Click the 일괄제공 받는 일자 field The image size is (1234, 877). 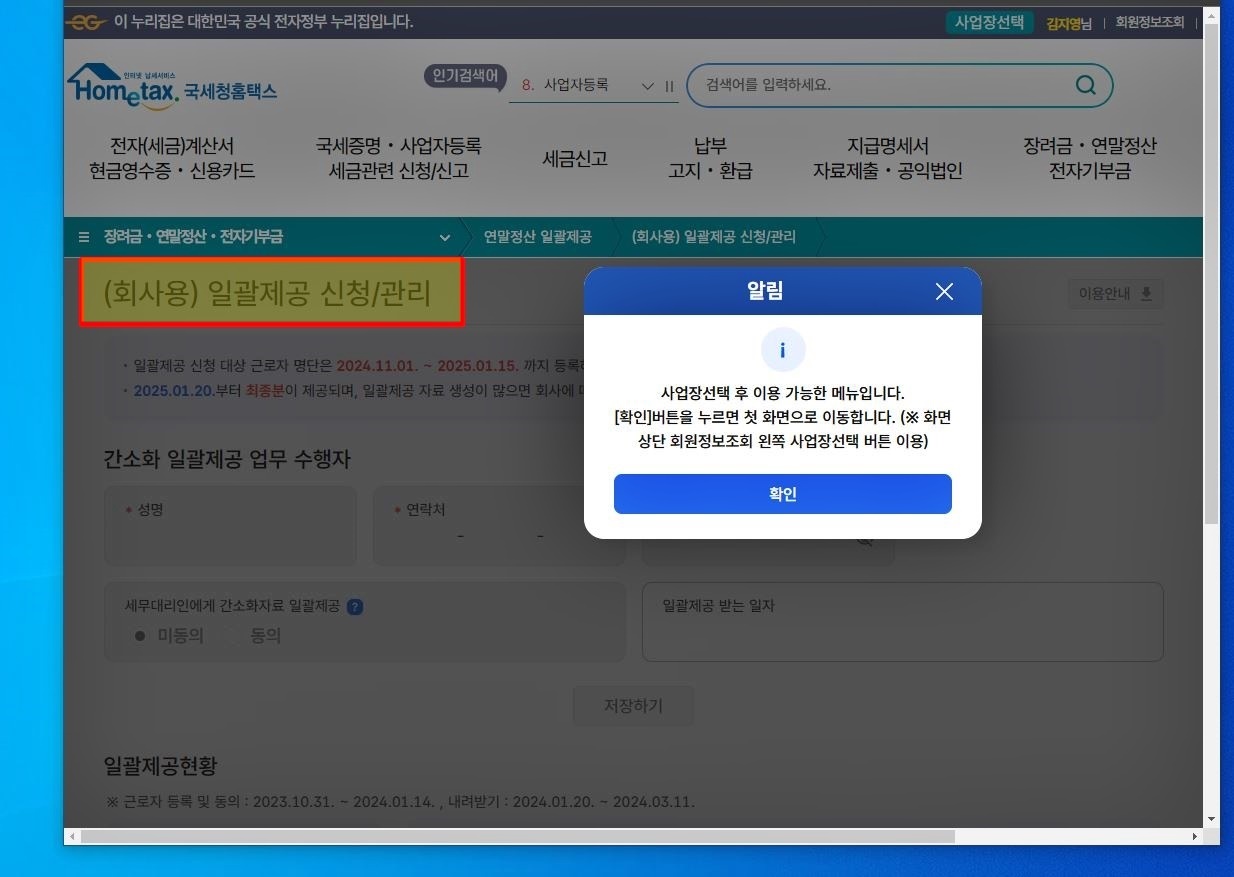click(x=902, y=622)
